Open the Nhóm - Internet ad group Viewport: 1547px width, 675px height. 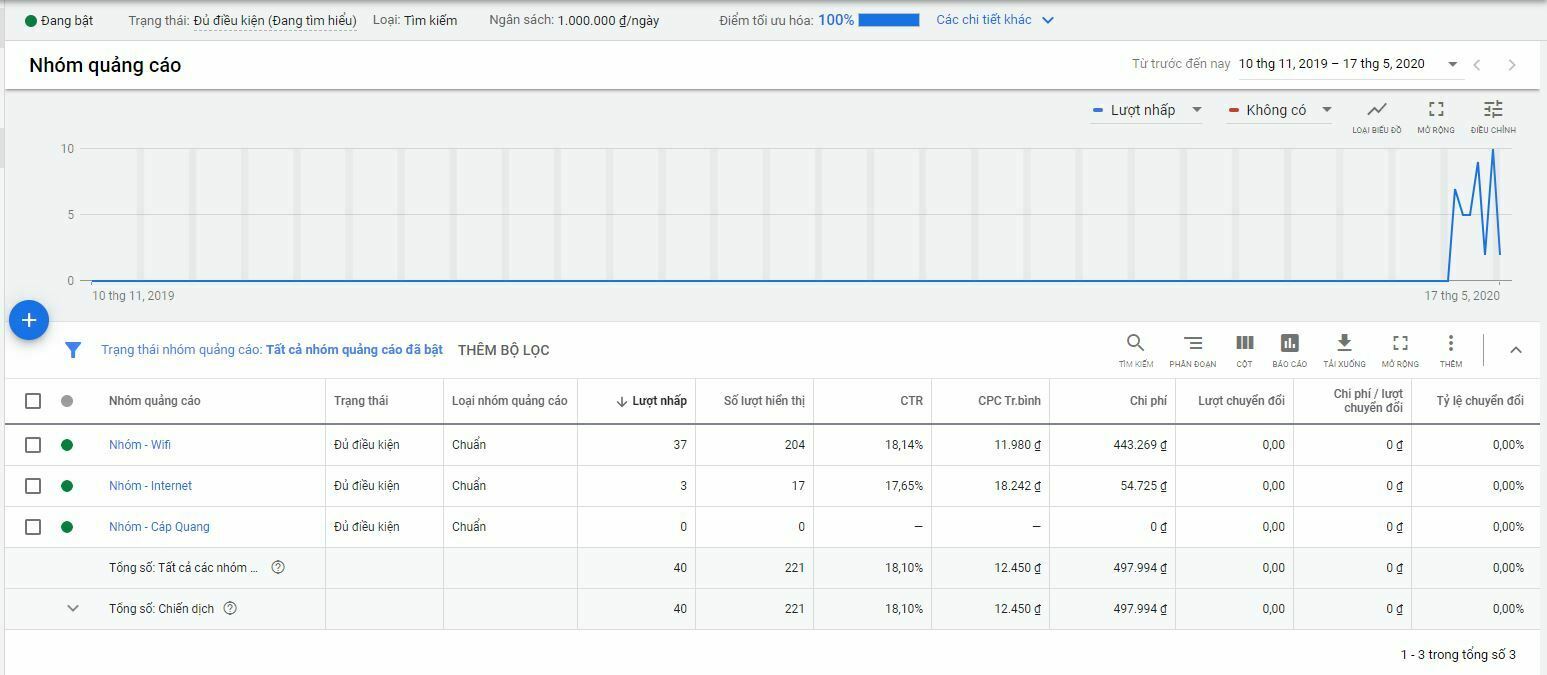click(150, 486)
